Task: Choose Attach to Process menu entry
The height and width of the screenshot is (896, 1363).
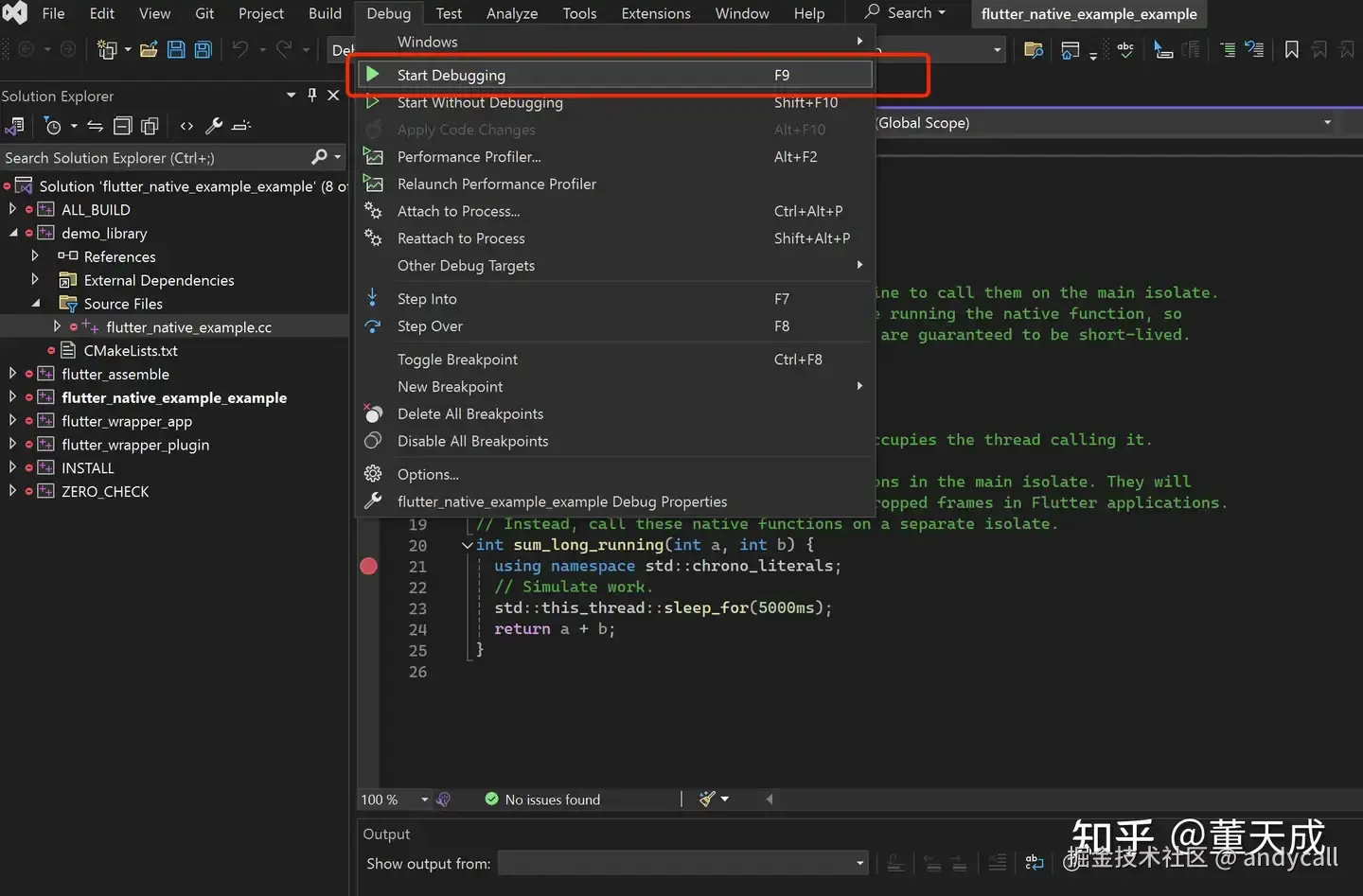Action: click(458, 211)
